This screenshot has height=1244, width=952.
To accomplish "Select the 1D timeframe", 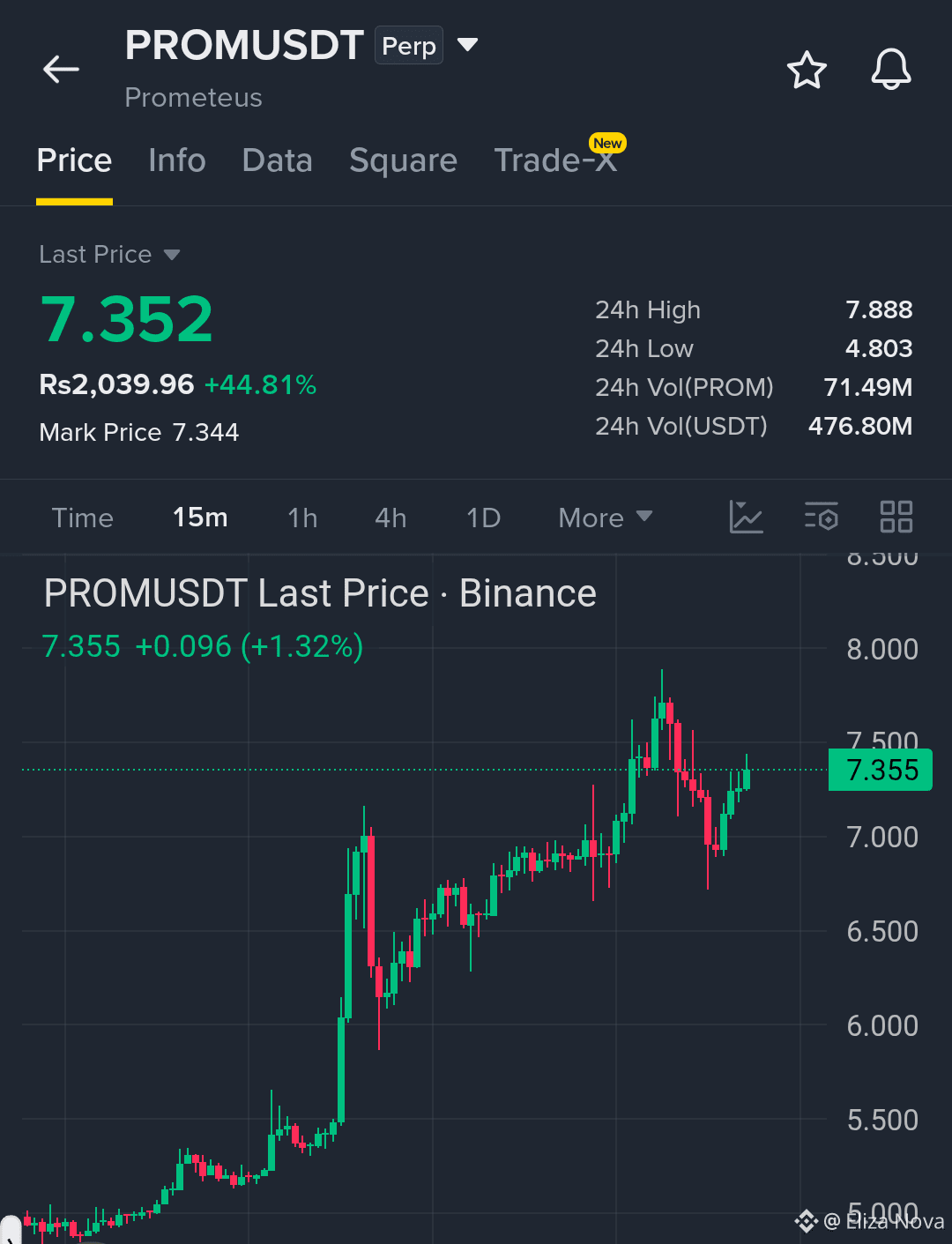I will [x=483, y=518].
